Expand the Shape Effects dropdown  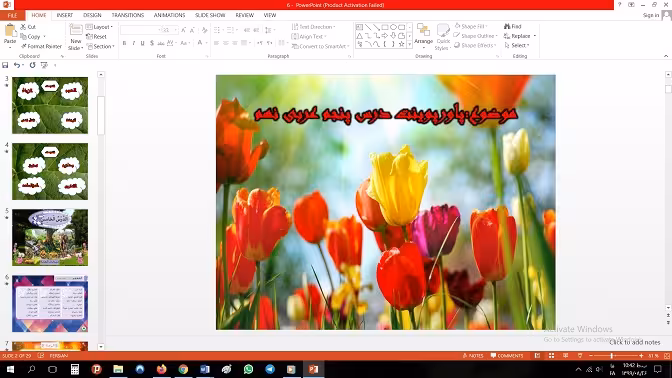pos(475,45)
